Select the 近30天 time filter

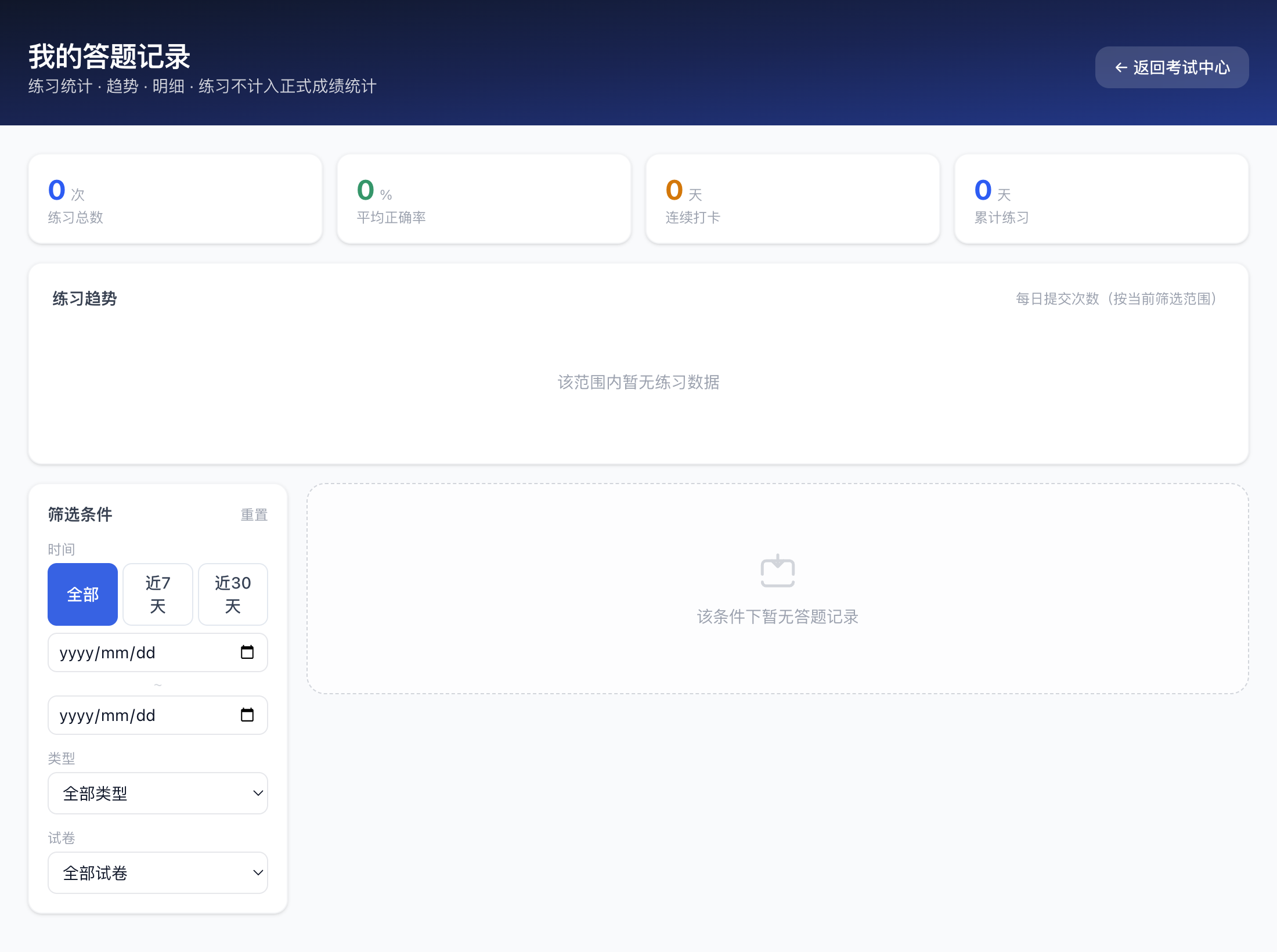[233, 594]
